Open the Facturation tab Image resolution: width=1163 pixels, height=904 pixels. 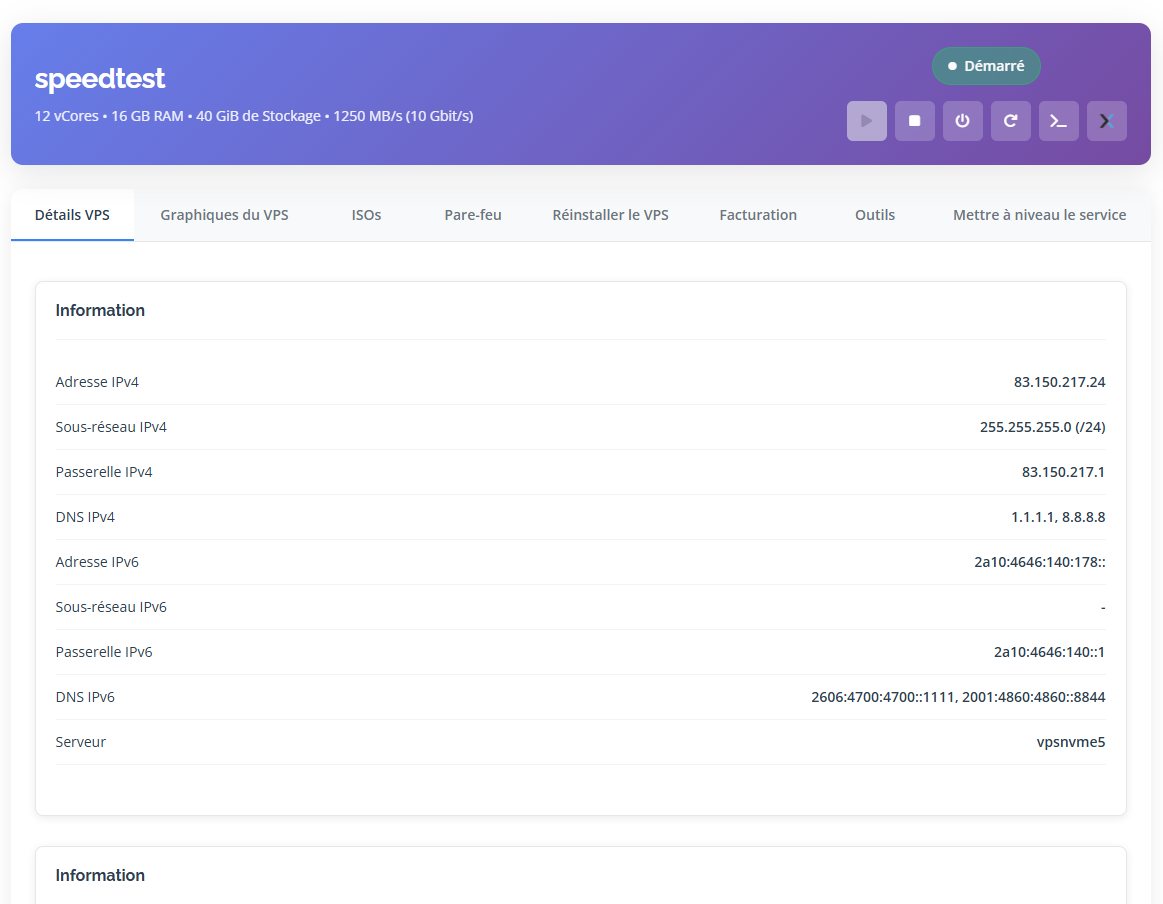(758, 215)
